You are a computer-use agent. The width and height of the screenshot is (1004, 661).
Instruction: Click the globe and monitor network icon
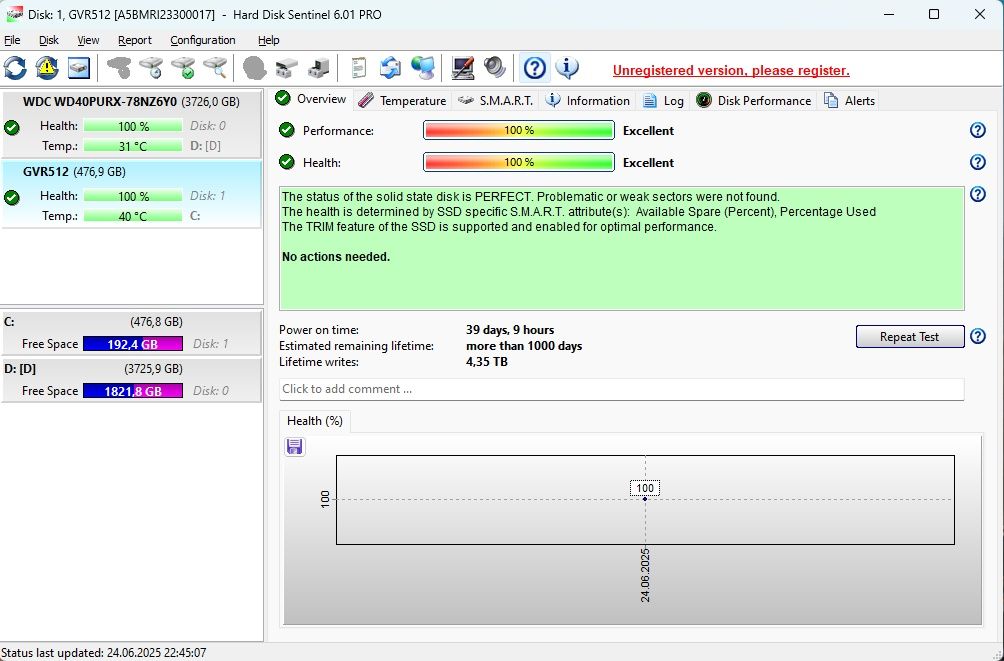tap(423, 67)
